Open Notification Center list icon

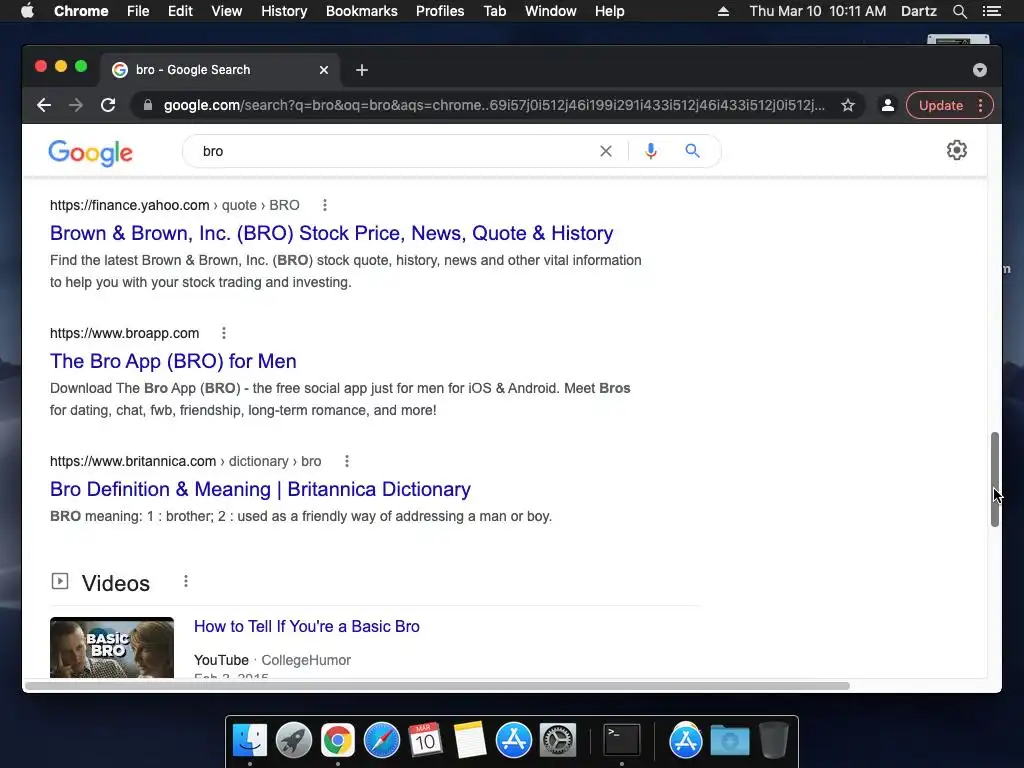(991, 11)
